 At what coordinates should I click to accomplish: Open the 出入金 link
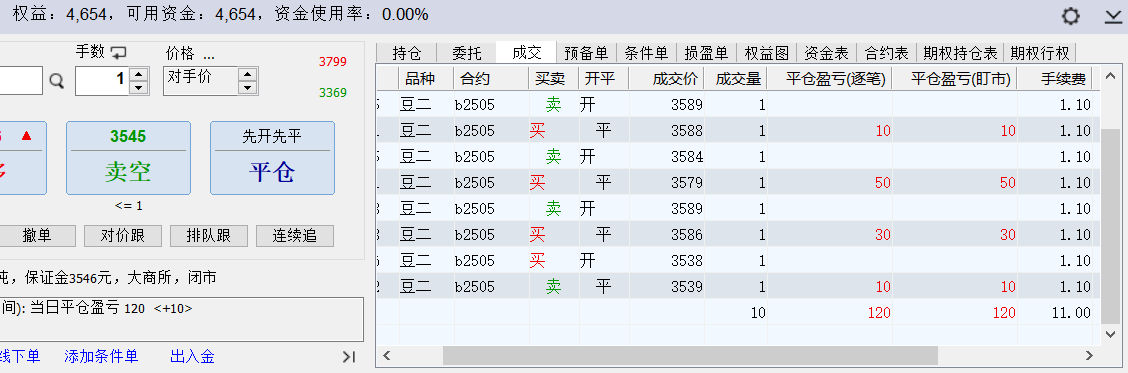[192, 356]
